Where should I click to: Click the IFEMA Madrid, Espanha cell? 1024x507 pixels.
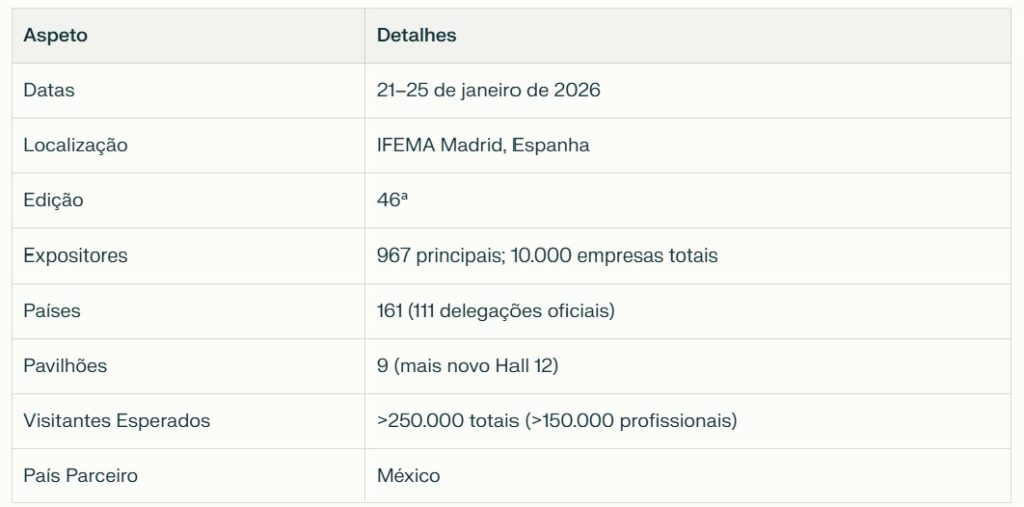coord(483,146)
